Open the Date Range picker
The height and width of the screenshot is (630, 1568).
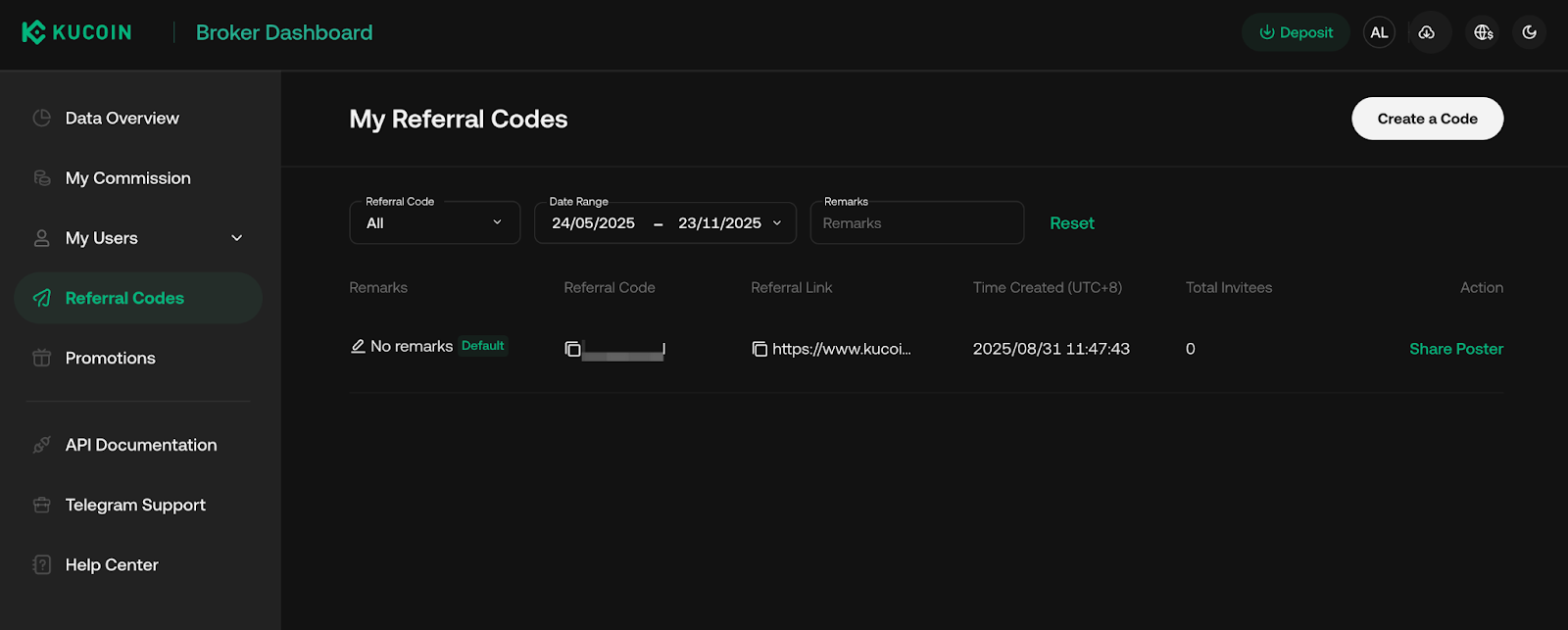665,223
